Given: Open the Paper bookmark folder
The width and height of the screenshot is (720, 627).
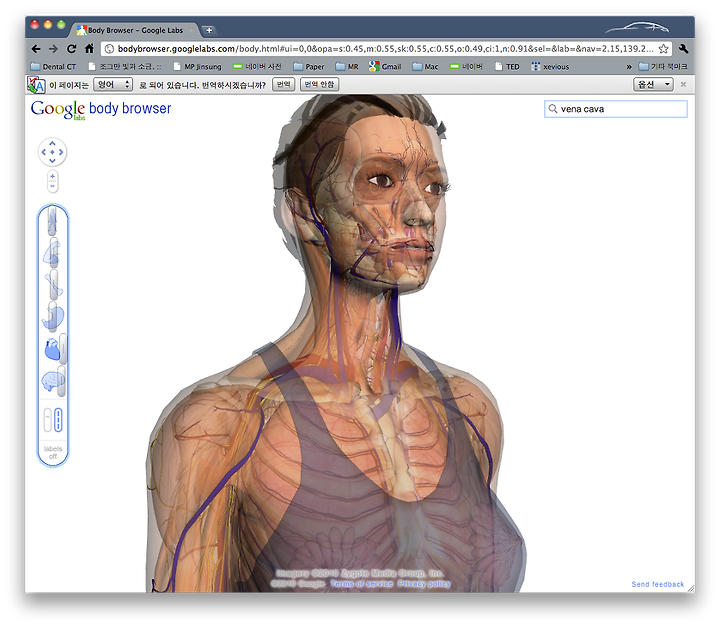Looking at the screenshot, I should click(309, 67).
